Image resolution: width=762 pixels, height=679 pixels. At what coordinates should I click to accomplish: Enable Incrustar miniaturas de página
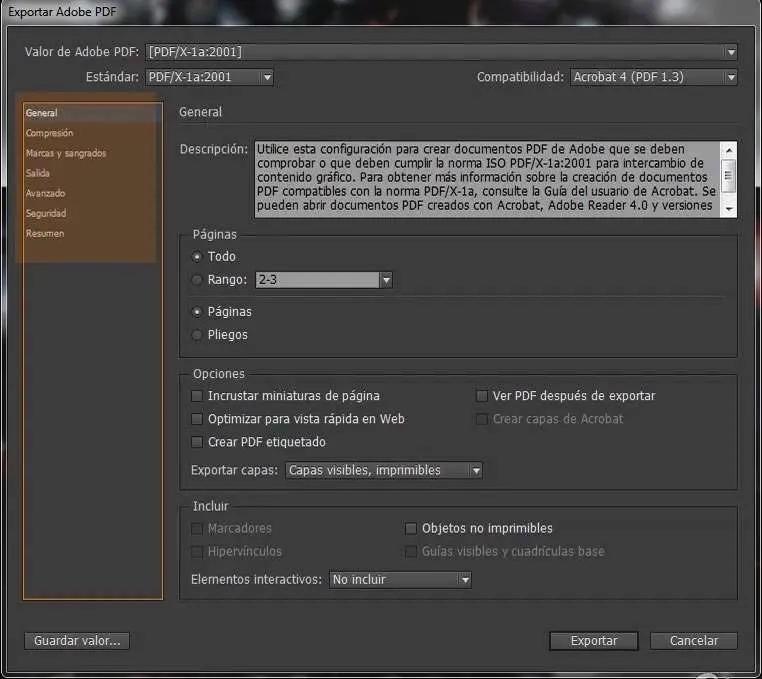(x=197, y=396)
